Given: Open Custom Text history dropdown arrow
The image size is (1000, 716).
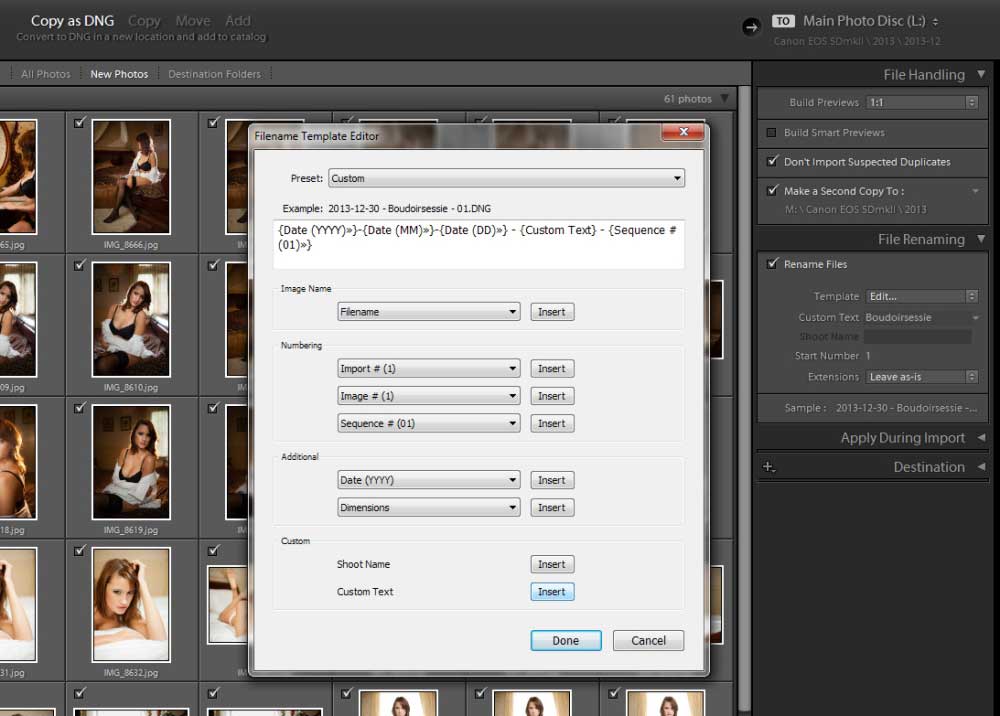Looking at the screenshot, I should tap(975, 318).
